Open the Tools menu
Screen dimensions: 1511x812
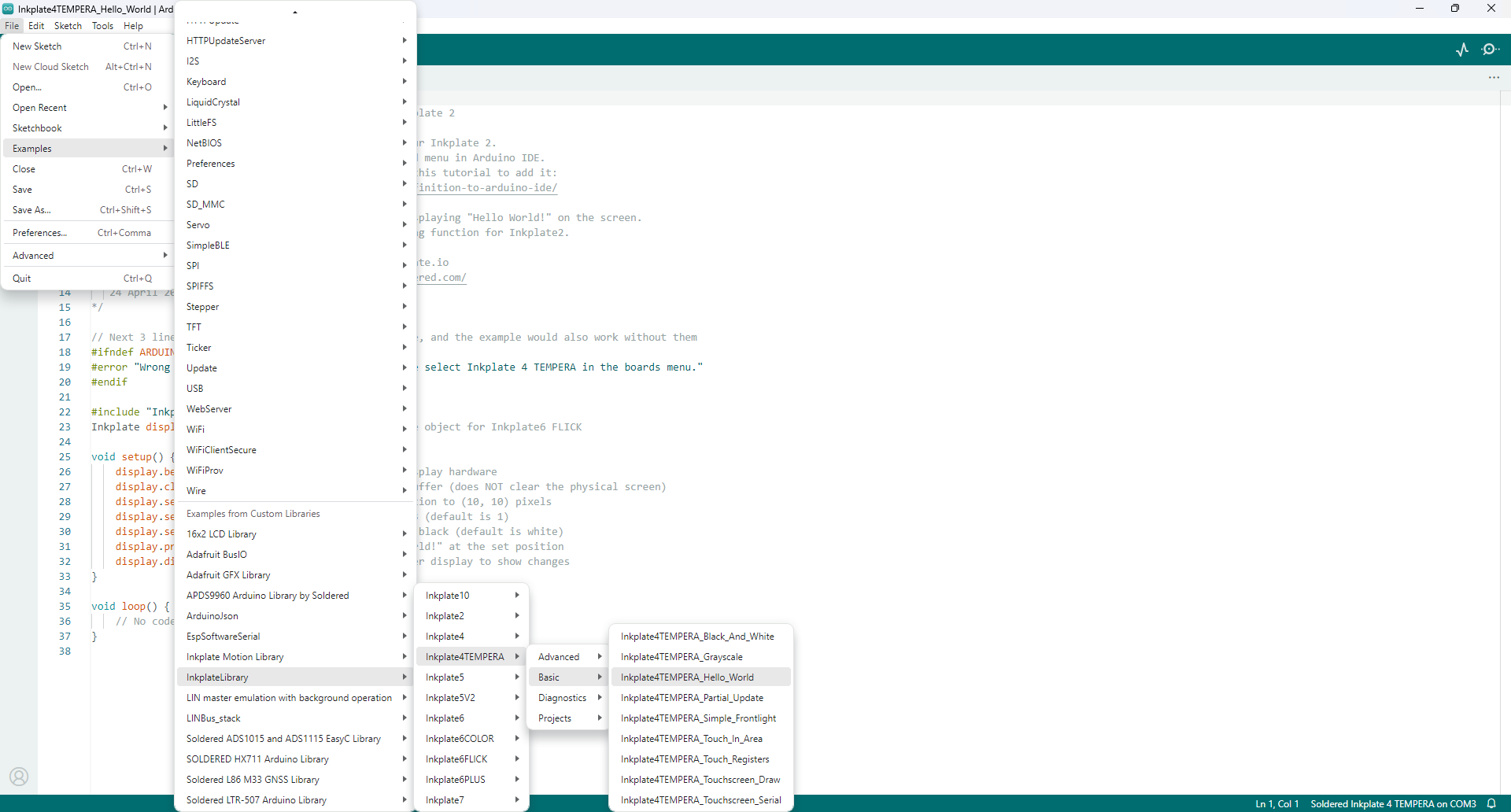(102, 26)
